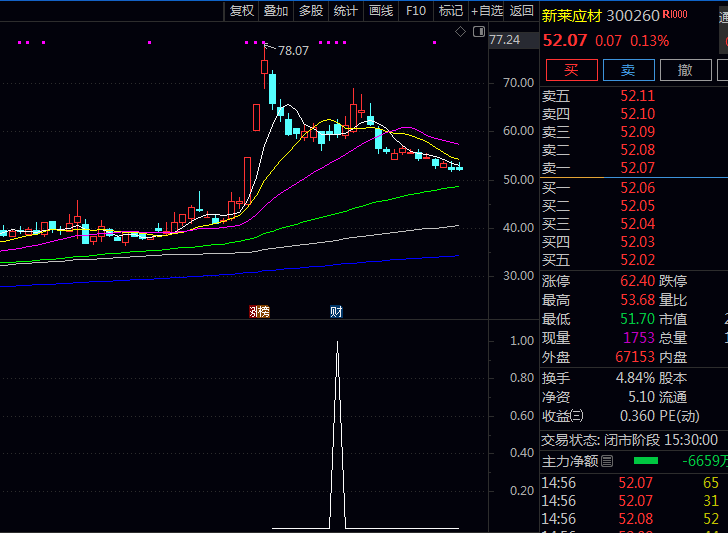The height and width of the screenshot is (533, 728).
Task: Click the diamond icon above the price axis
Action: point(461,32)
